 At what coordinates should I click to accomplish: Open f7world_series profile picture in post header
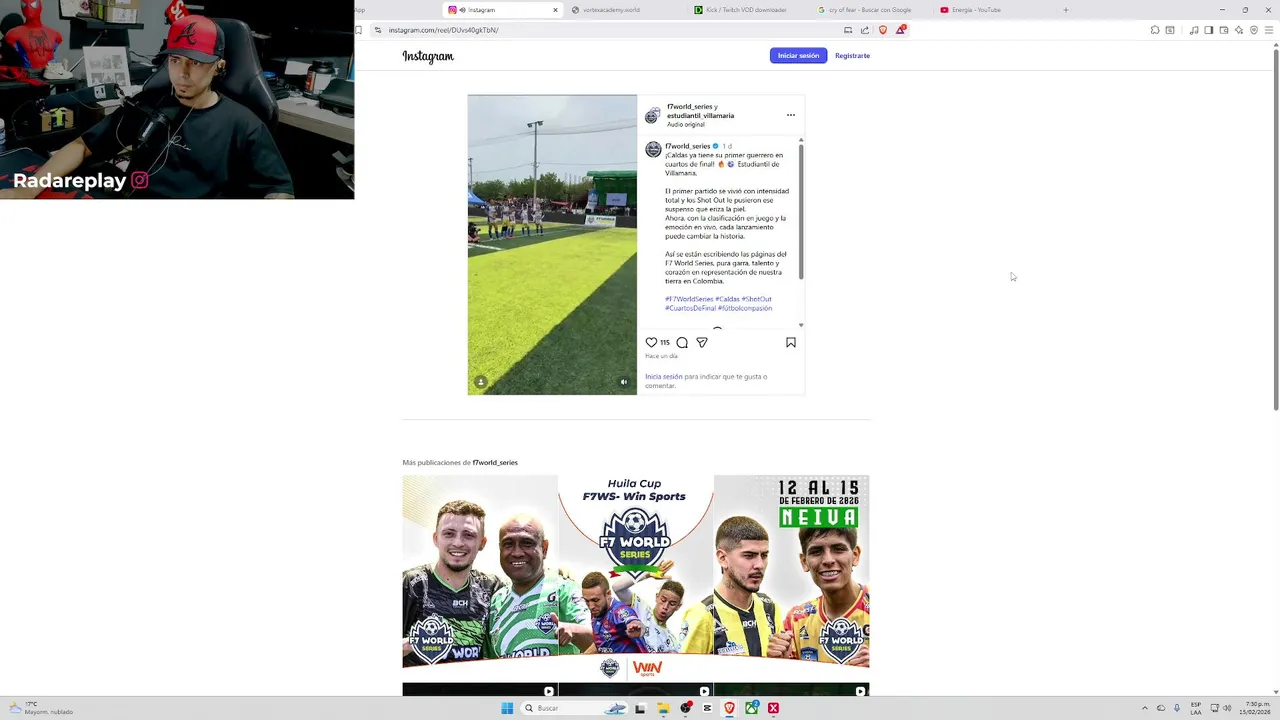click(x=653, y=115)
